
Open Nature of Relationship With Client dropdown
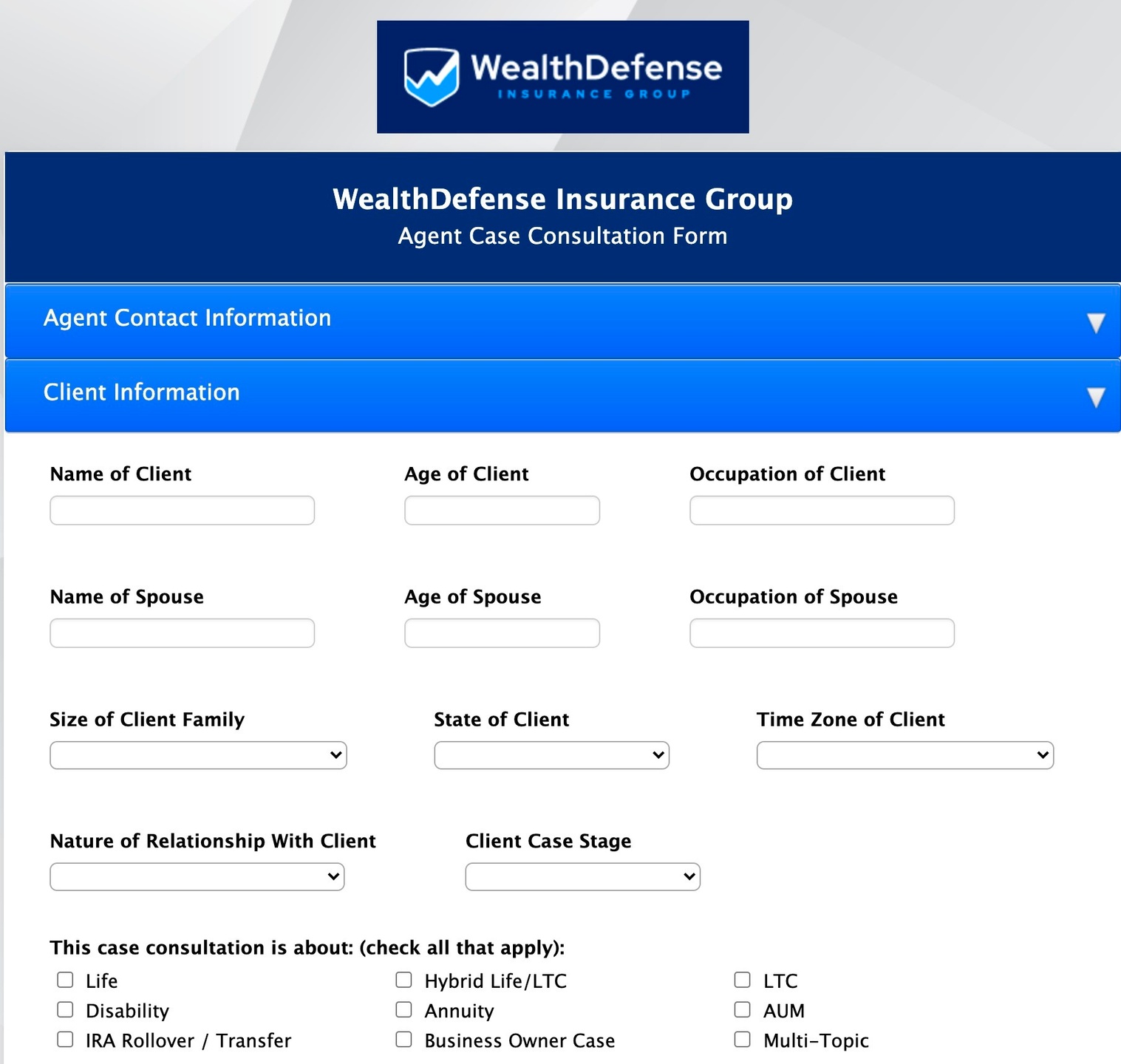point(197,877)
